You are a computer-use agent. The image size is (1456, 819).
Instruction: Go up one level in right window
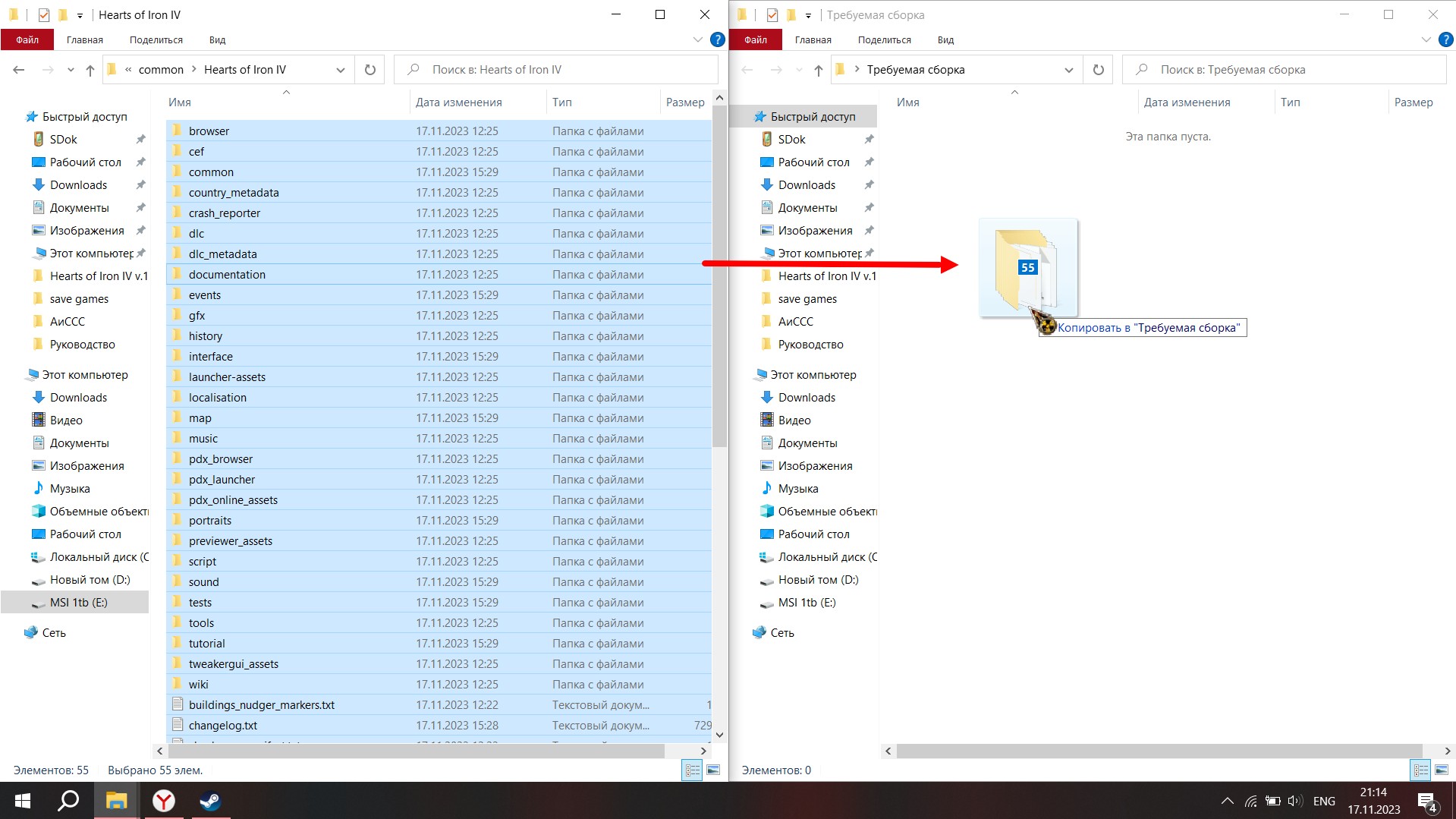pos(819,70)
